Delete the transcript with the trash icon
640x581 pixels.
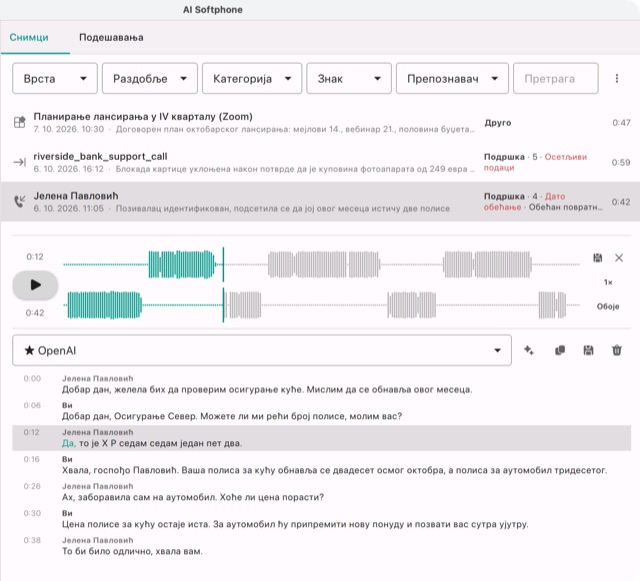(x=617, y=350)
